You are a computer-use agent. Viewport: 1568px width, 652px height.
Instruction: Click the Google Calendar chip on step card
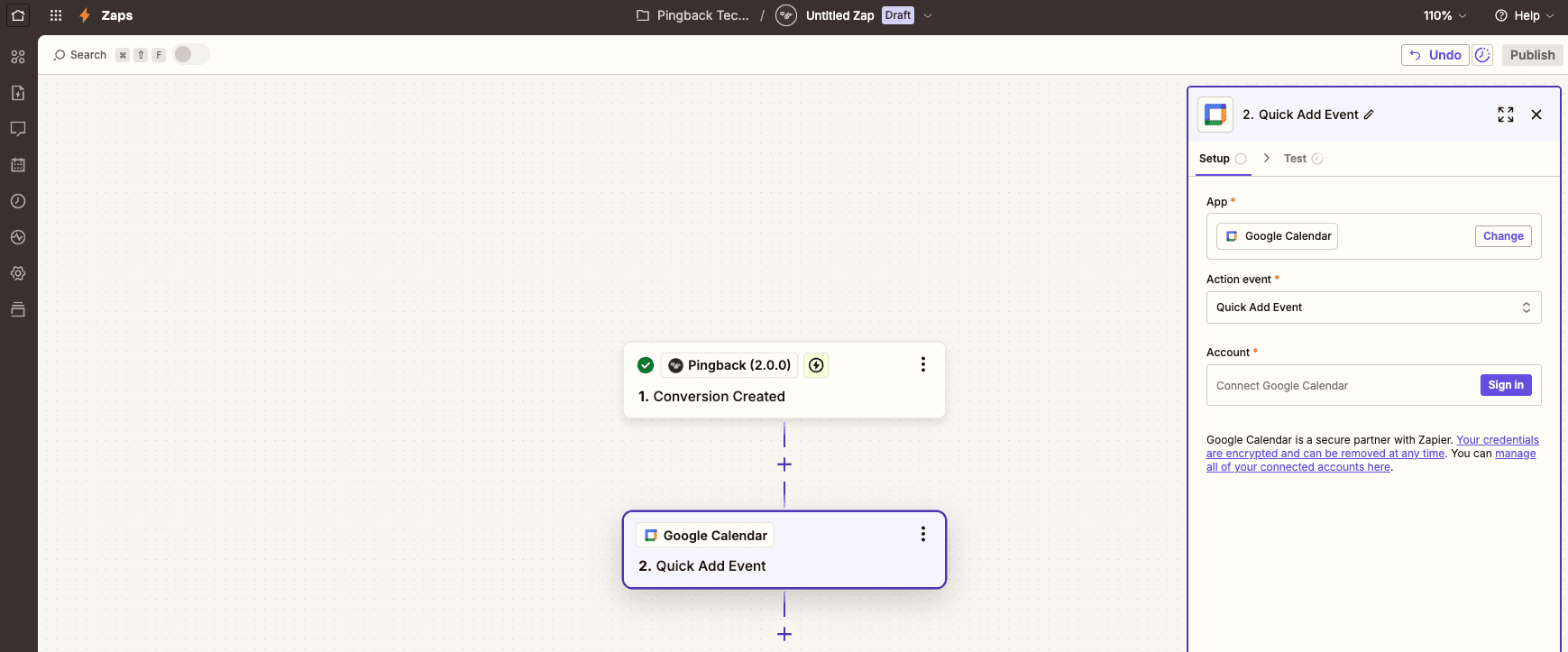click(x=705, y=536)
